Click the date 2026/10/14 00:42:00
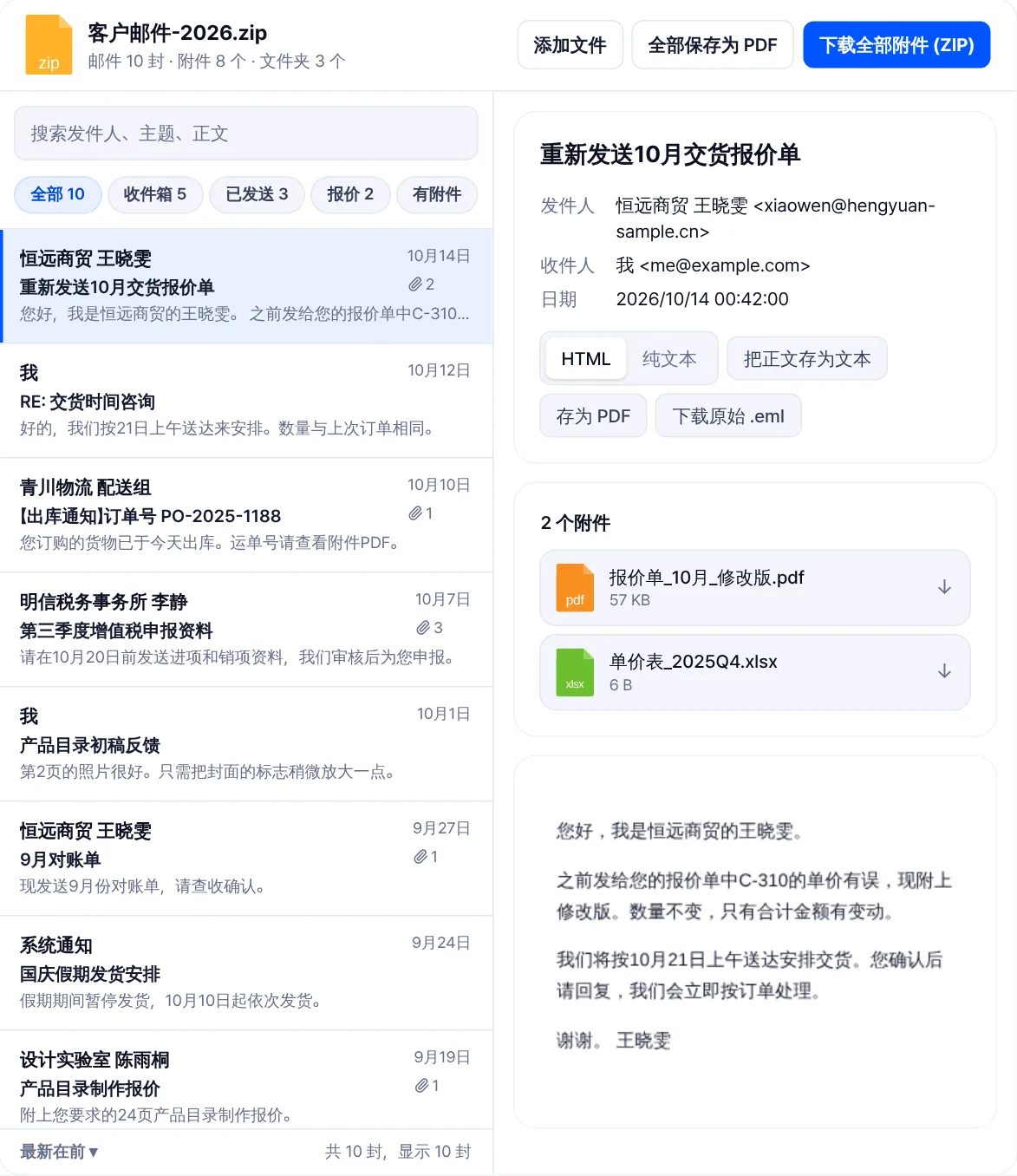 pyautogui.click(x=702, y=299)
